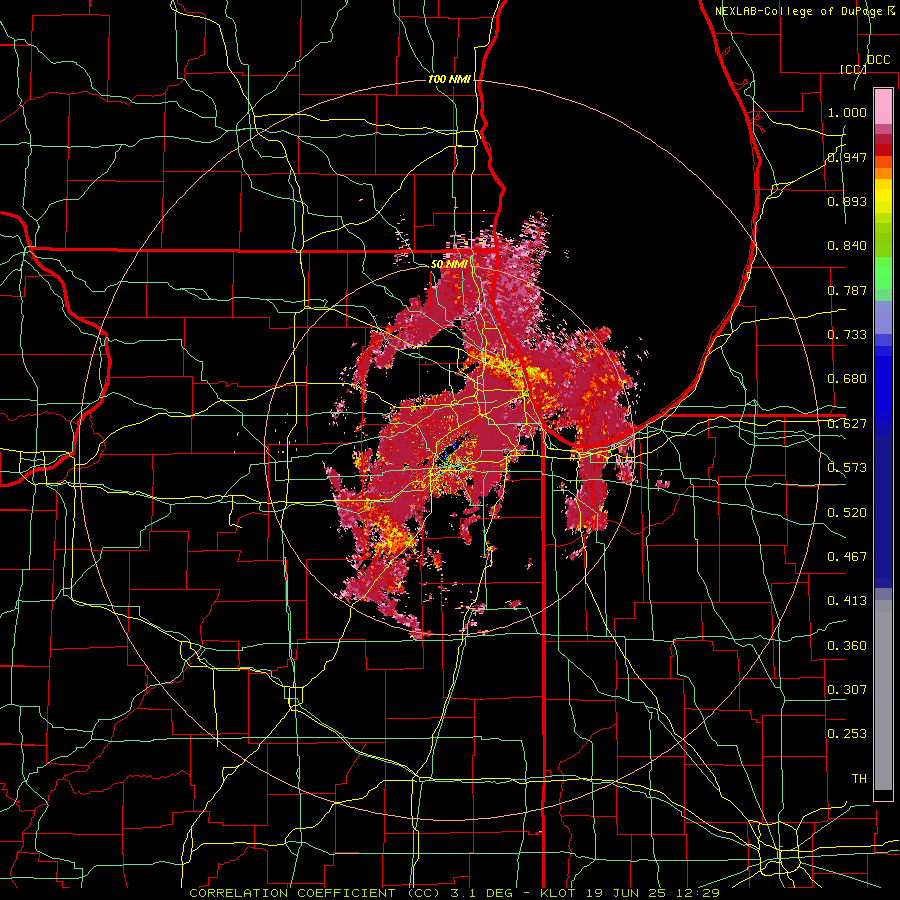Click the 0.680 scale value
Viewport: 900px width, 900px height.
coord(847,379)
